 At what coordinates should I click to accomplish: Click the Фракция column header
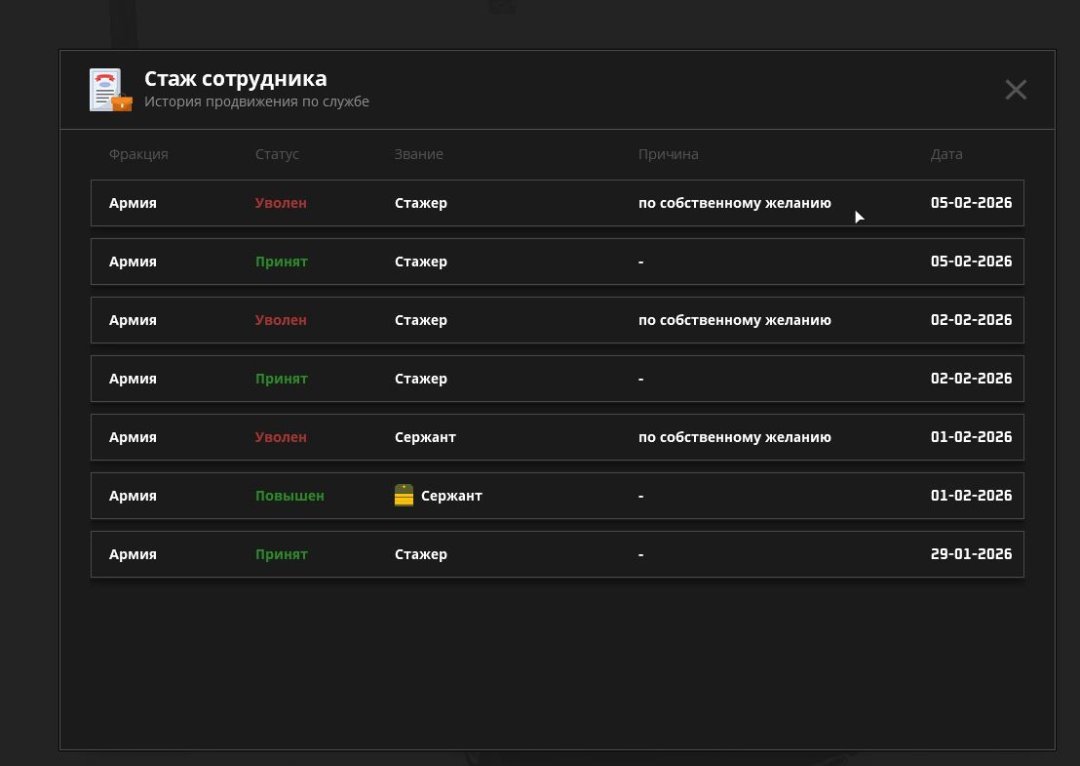pyautogui.click(x=138, y=154)
